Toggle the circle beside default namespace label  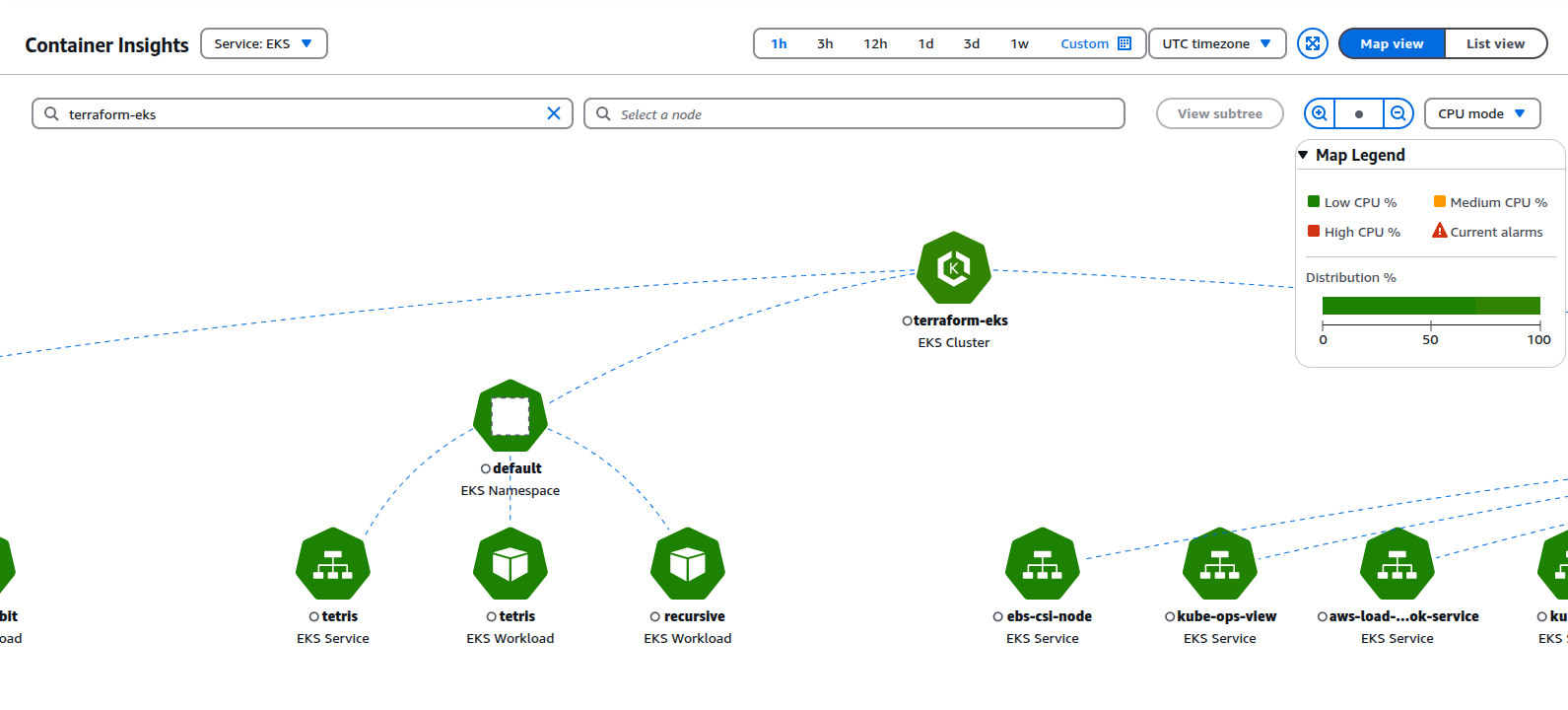coord(486,469)
